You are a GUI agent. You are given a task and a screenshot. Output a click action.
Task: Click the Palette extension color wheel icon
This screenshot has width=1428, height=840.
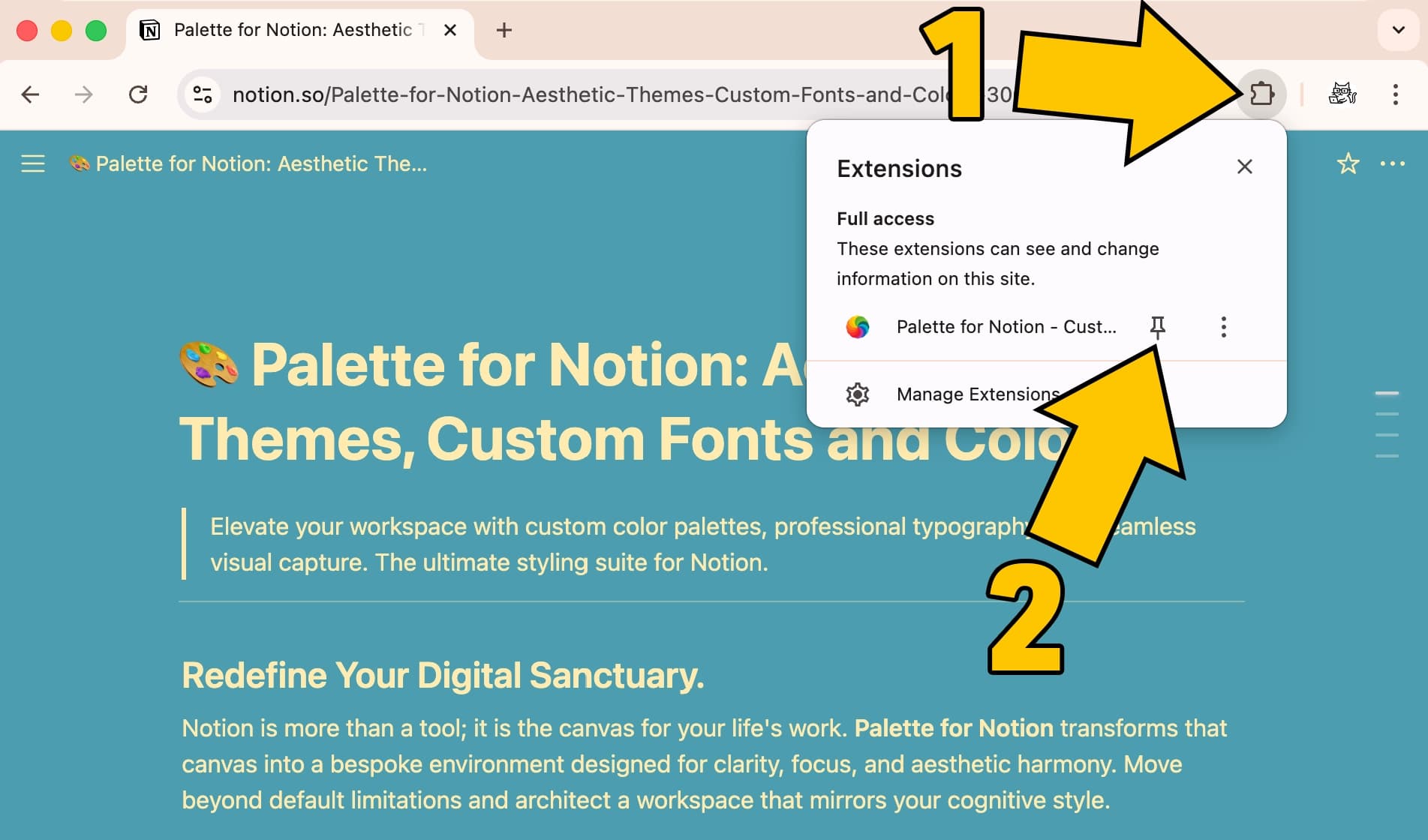pos(858,327)
